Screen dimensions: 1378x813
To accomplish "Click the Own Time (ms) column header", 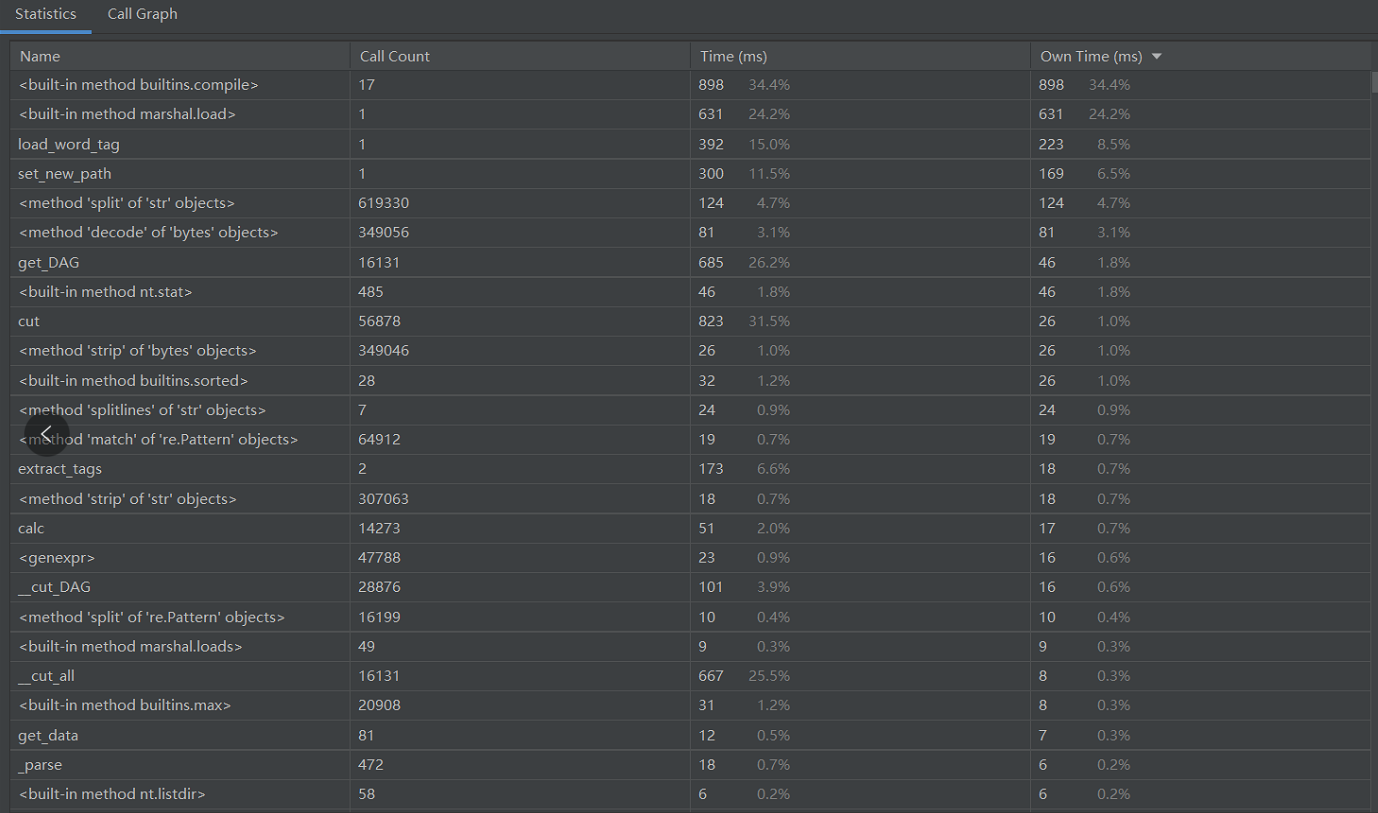I will click(x=1090, y=57).
